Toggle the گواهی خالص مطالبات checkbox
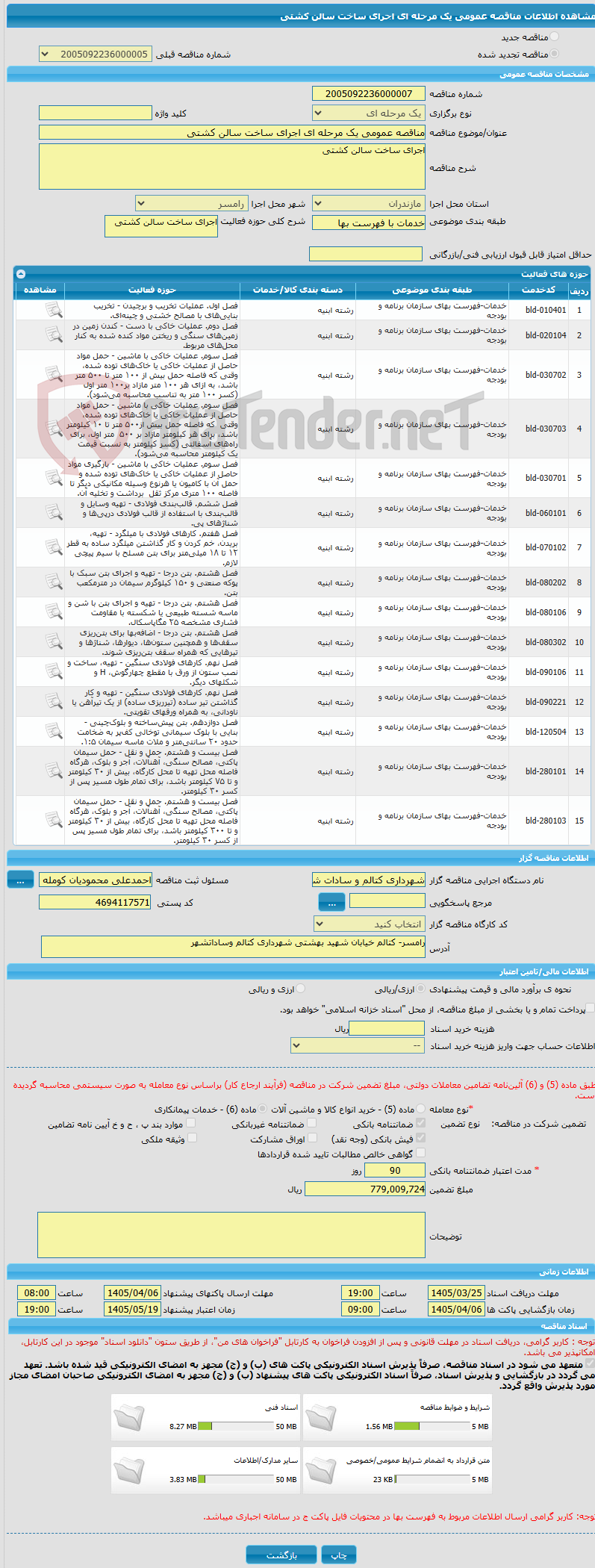This screenshot has height=1568, width=595. (421, 1153)
